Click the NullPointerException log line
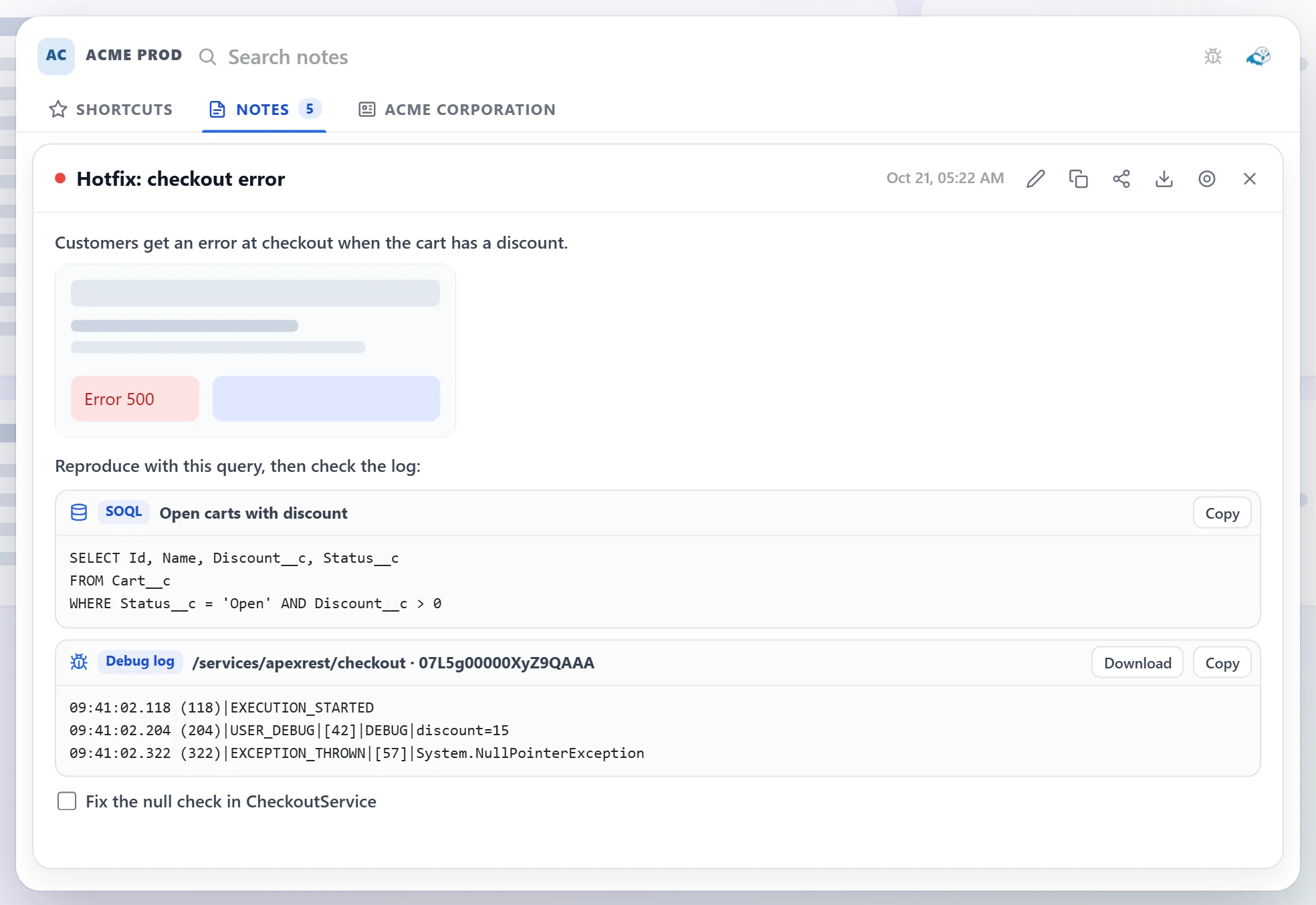 [356, 753]
